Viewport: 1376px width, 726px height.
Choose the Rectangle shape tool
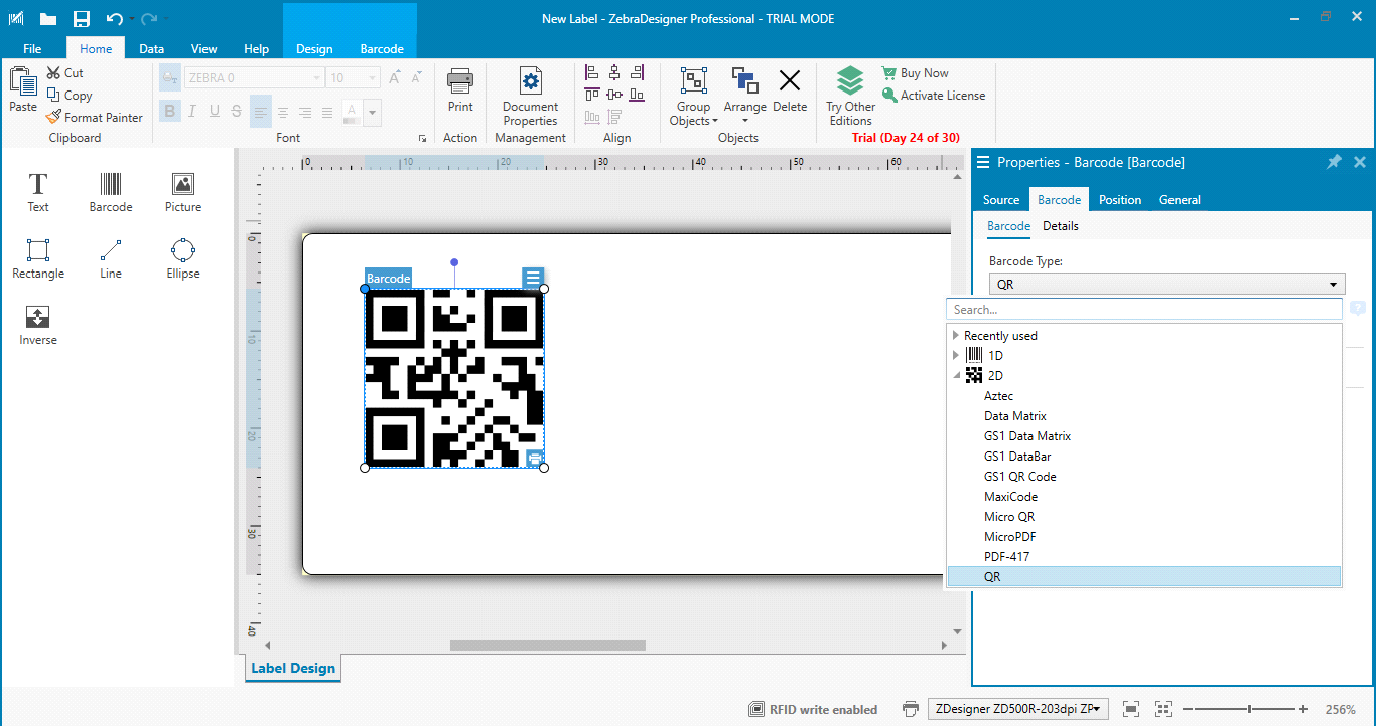click(38, 258)
